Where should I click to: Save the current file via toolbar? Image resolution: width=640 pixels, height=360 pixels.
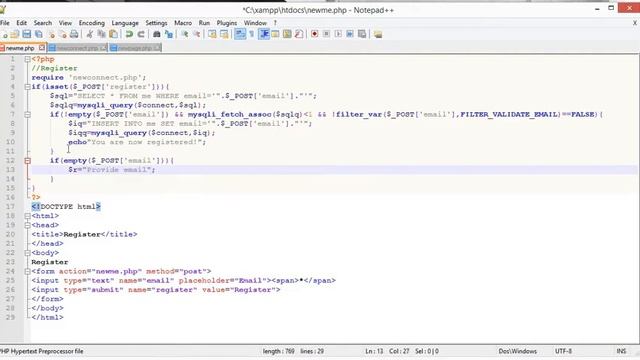tap(27, 34)
